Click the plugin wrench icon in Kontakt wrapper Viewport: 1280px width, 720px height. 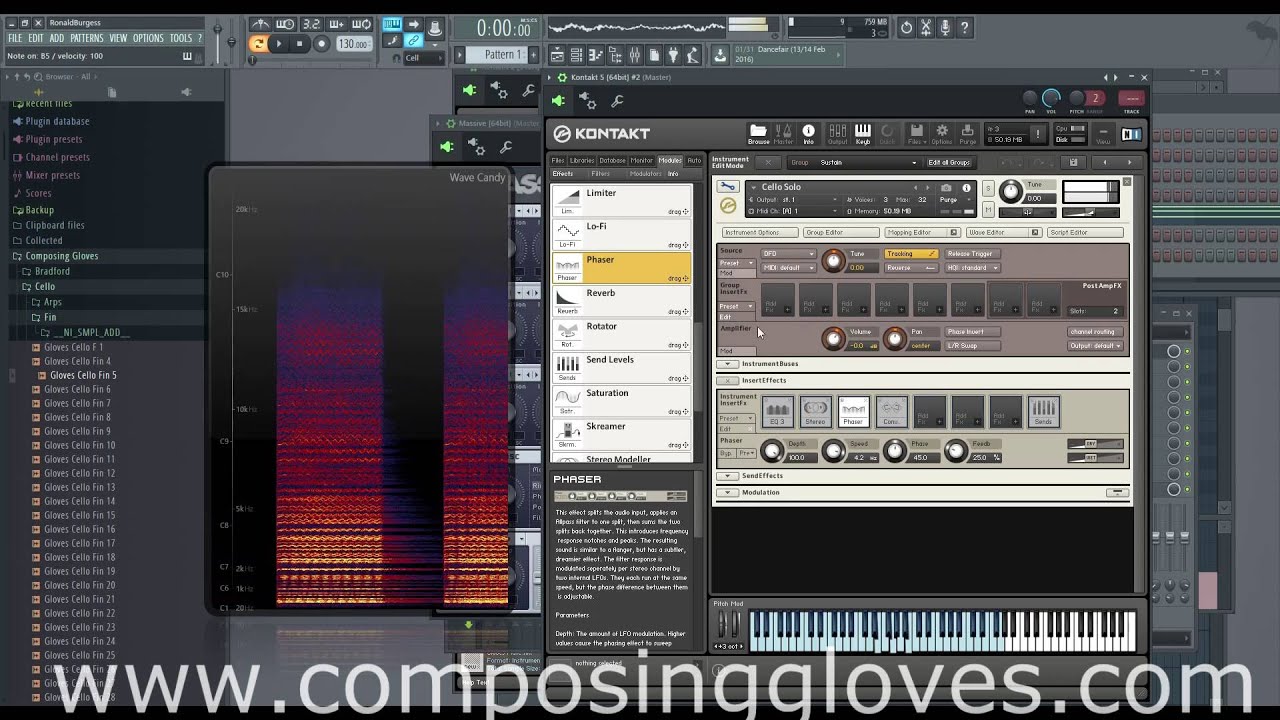coord(617,101)
